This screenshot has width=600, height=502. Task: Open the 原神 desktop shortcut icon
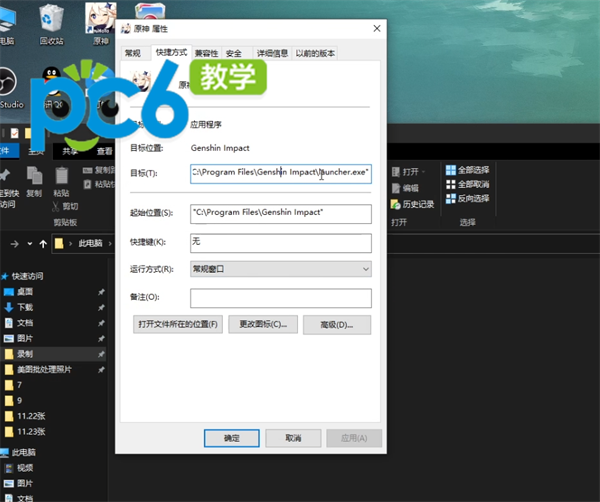(x=101, y=24)
